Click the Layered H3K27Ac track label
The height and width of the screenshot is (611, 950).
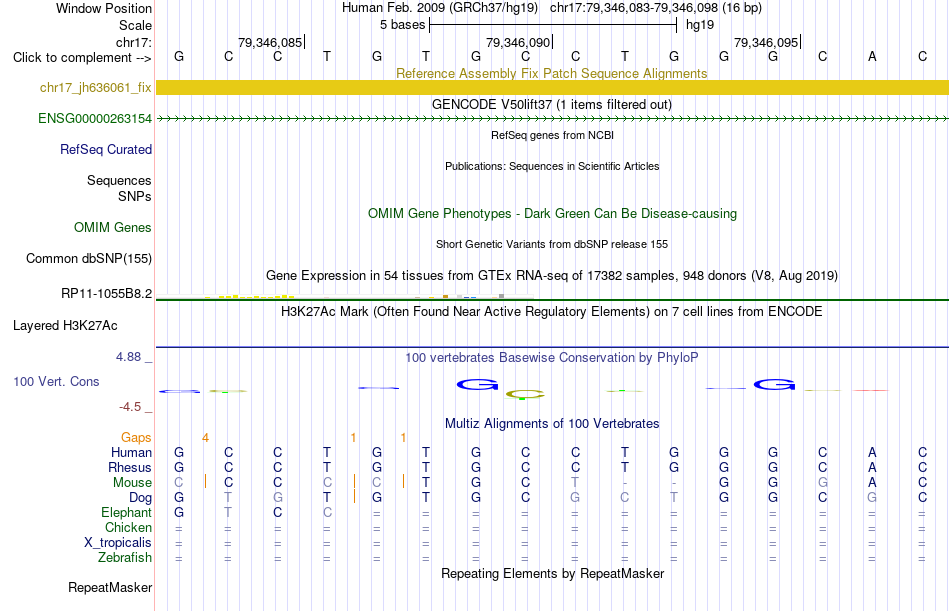65,326
